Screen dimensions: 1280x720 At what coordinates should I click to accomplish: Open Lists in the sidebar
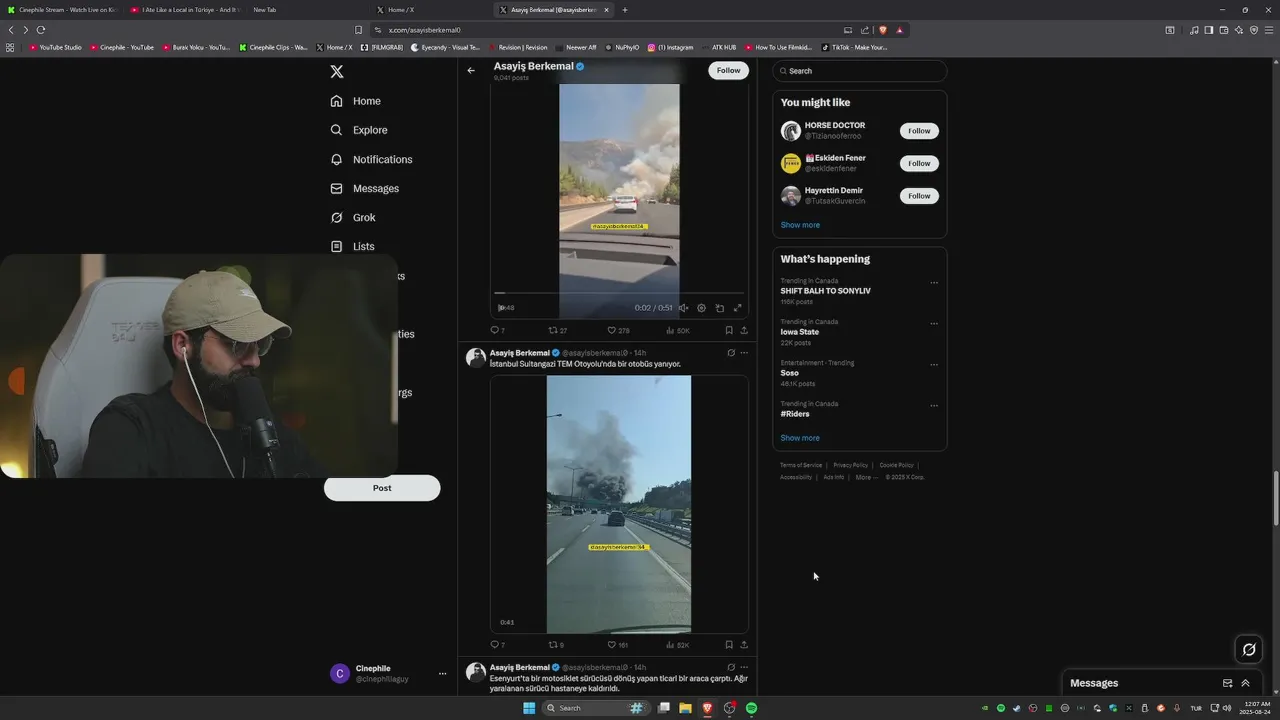[x=352, y=246]
